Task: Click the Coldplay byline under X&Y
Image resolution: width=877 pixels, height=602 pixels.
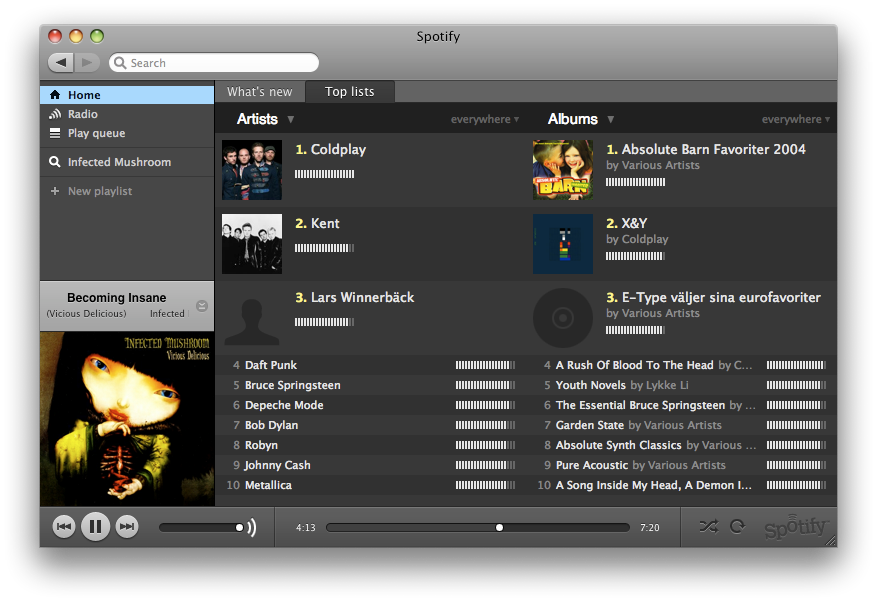Action: pyautogui.click(x=645, y=239)
